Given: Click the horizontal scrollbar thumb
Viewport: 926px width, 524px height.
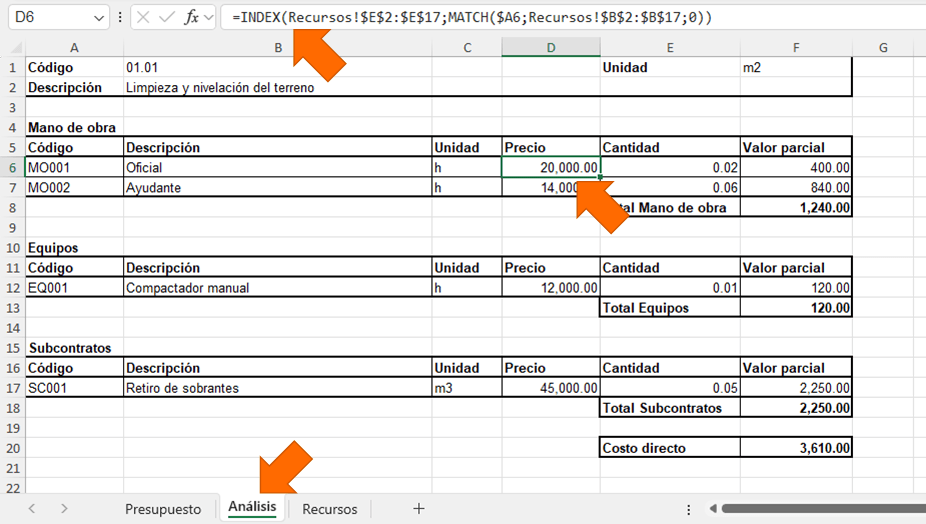Looking at the screenshot, I should pos(823,509).
